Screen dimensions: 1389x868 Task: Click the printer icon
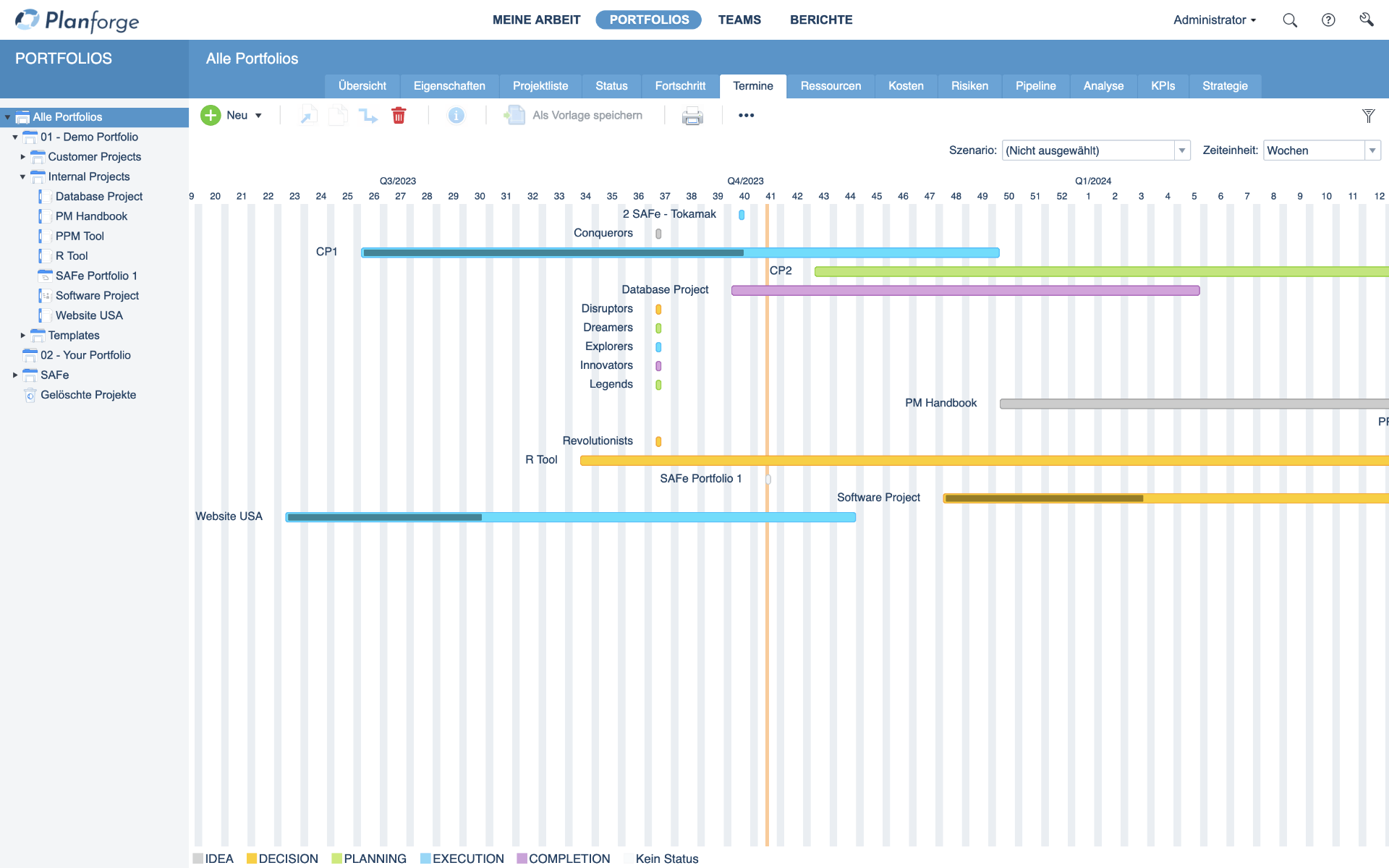[x=692, y=116]
